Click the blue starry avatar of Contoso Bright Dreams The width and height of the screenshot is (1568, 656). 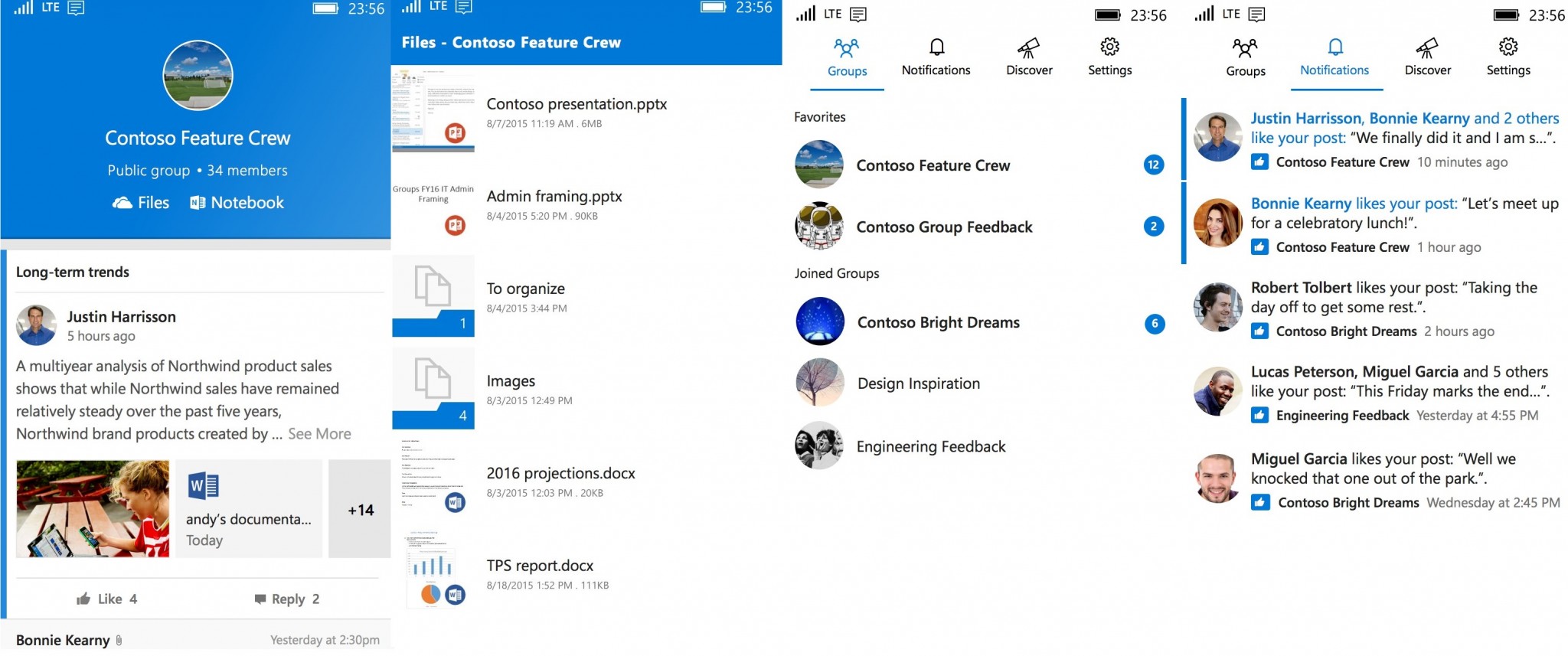(x=820, y=321)
